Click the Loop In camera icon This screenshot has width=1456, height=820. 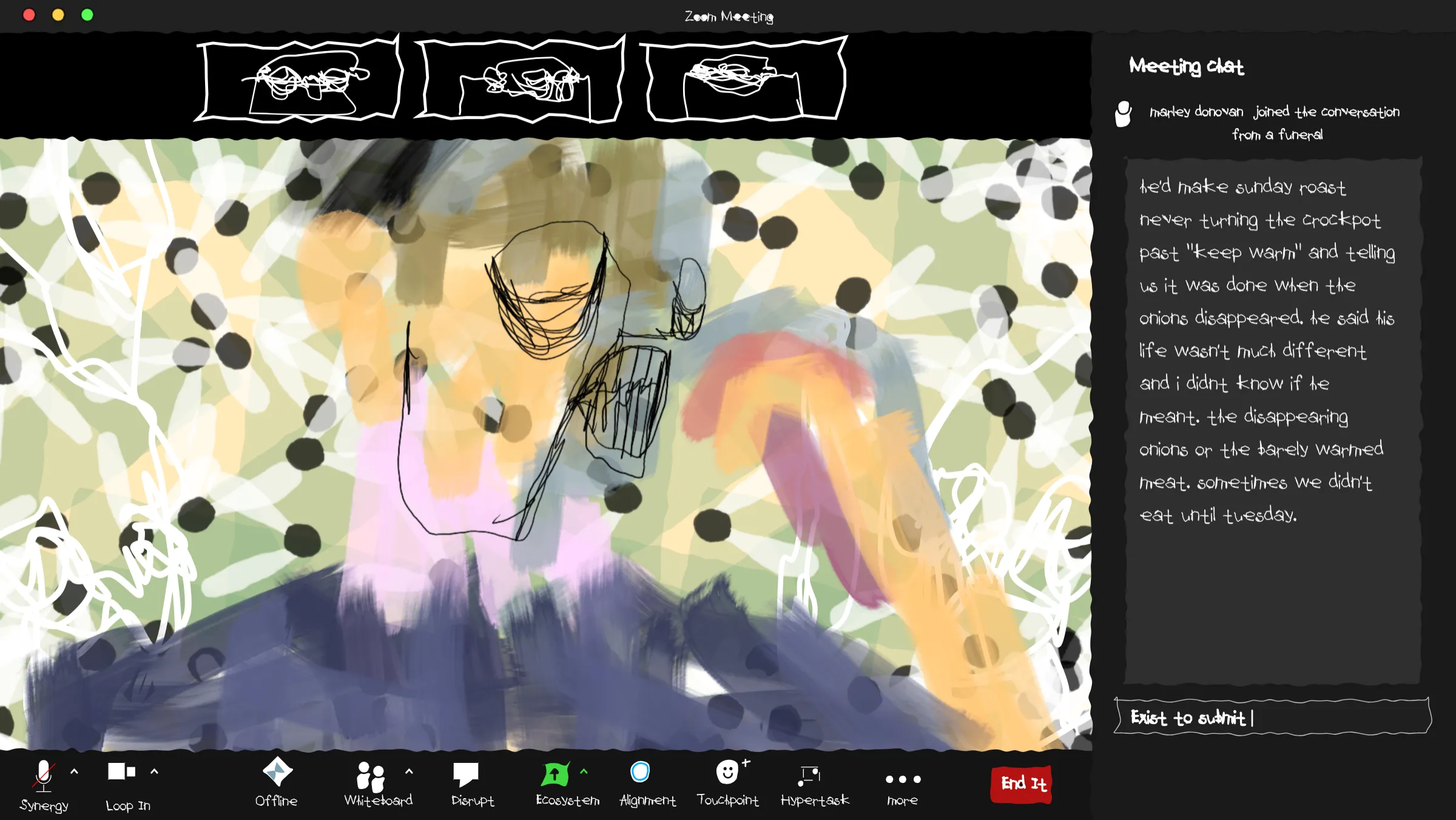click(121, 771)
